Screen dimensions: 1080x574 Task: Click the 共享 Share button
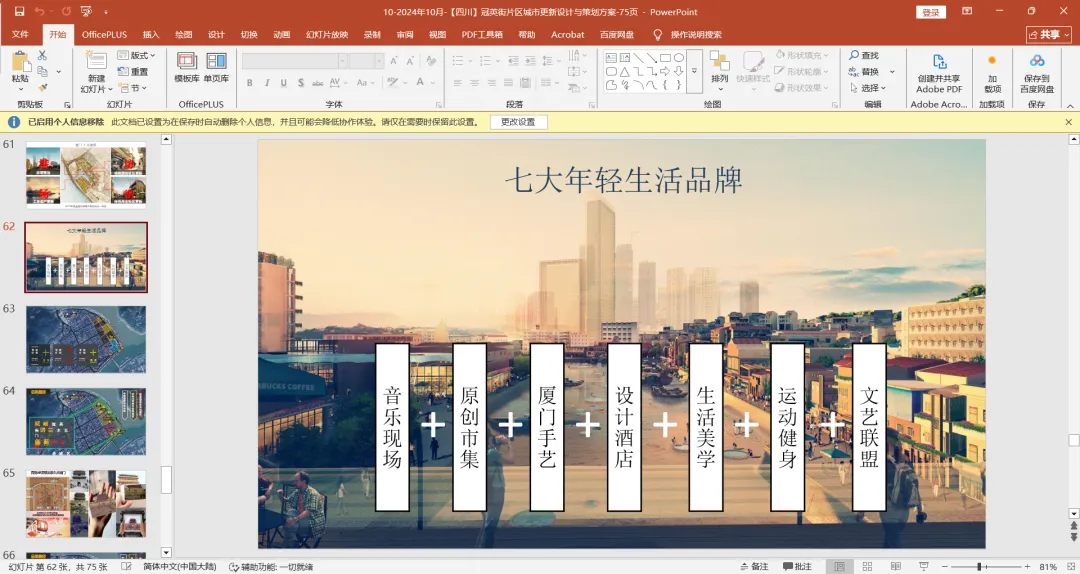click(1049, 34)
